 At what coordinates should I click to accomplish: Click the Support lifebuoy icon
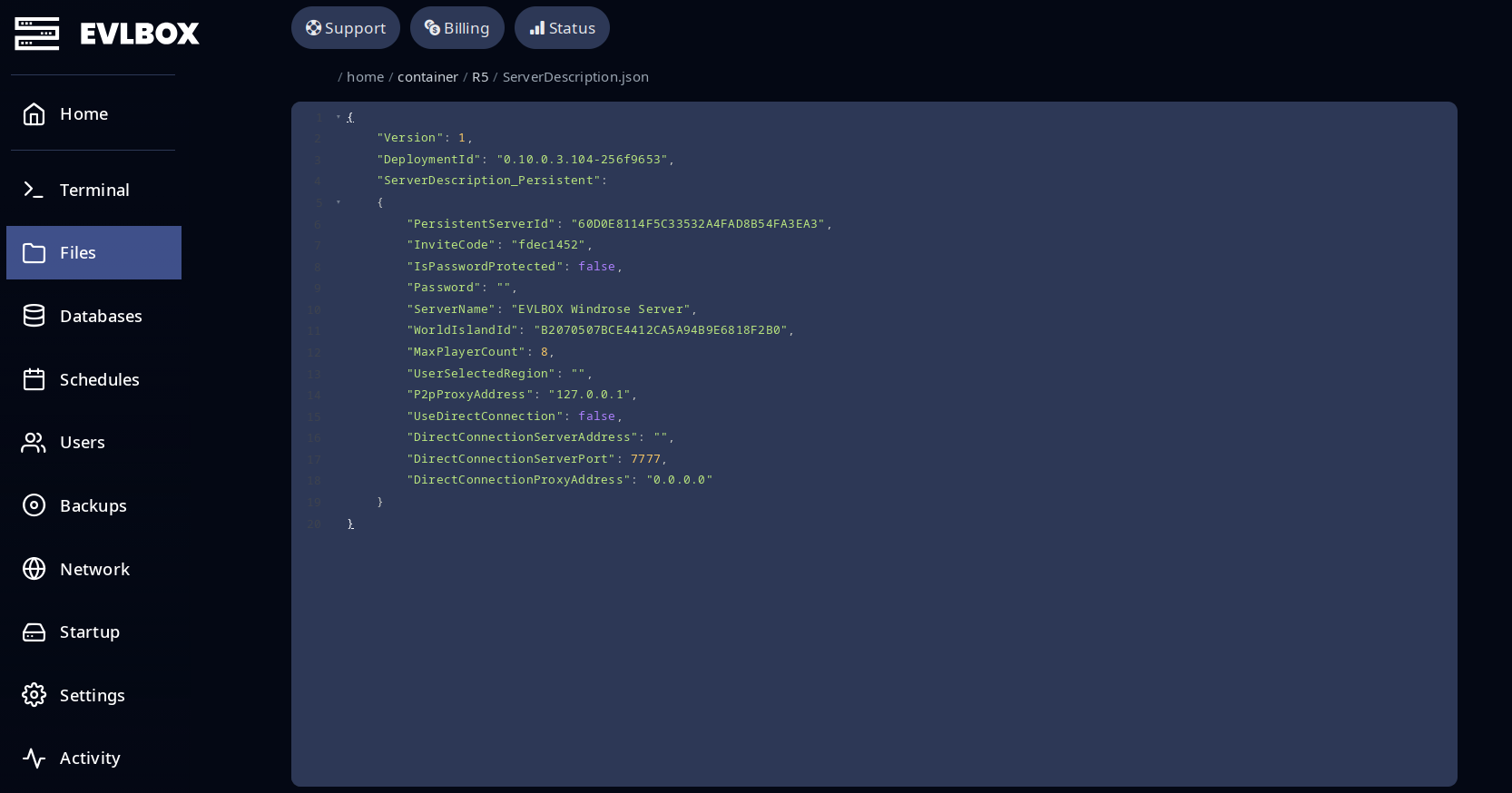313,28
